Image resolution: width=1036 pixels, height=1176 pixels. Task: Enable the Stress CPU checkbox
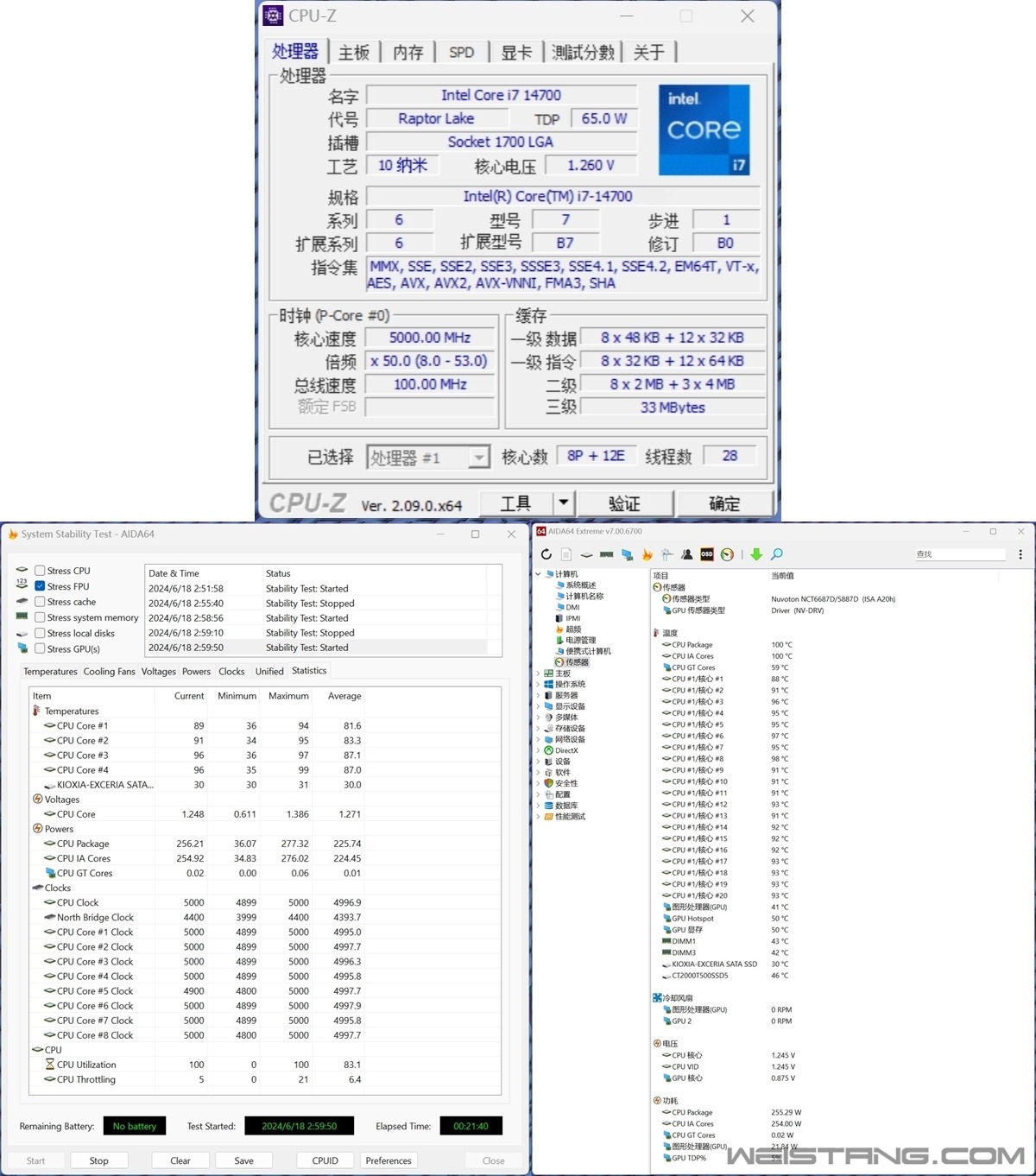click(x=40, y=571)
